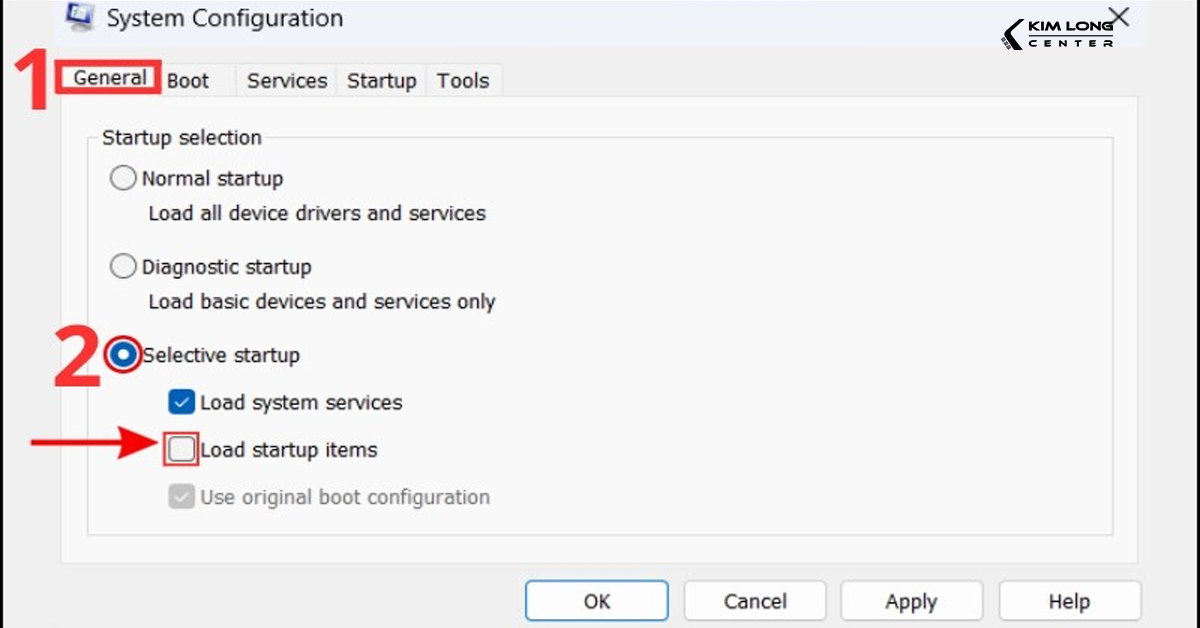The height and width of the screenshot is (628, 1200).
Task: Open the Boot tab
Action: (x=188, y=81)
